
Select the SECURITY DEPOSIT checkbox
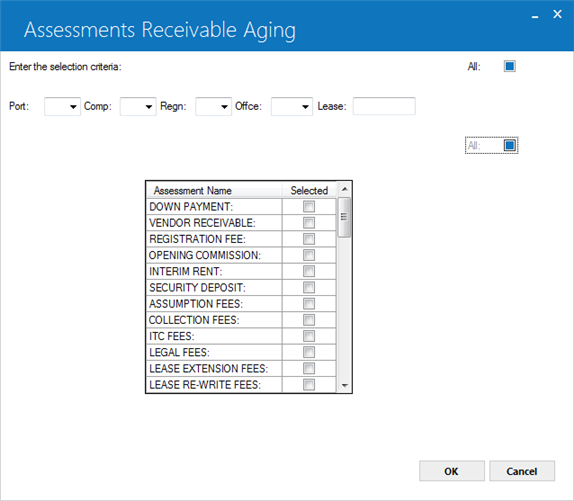(x=309, y=287)
